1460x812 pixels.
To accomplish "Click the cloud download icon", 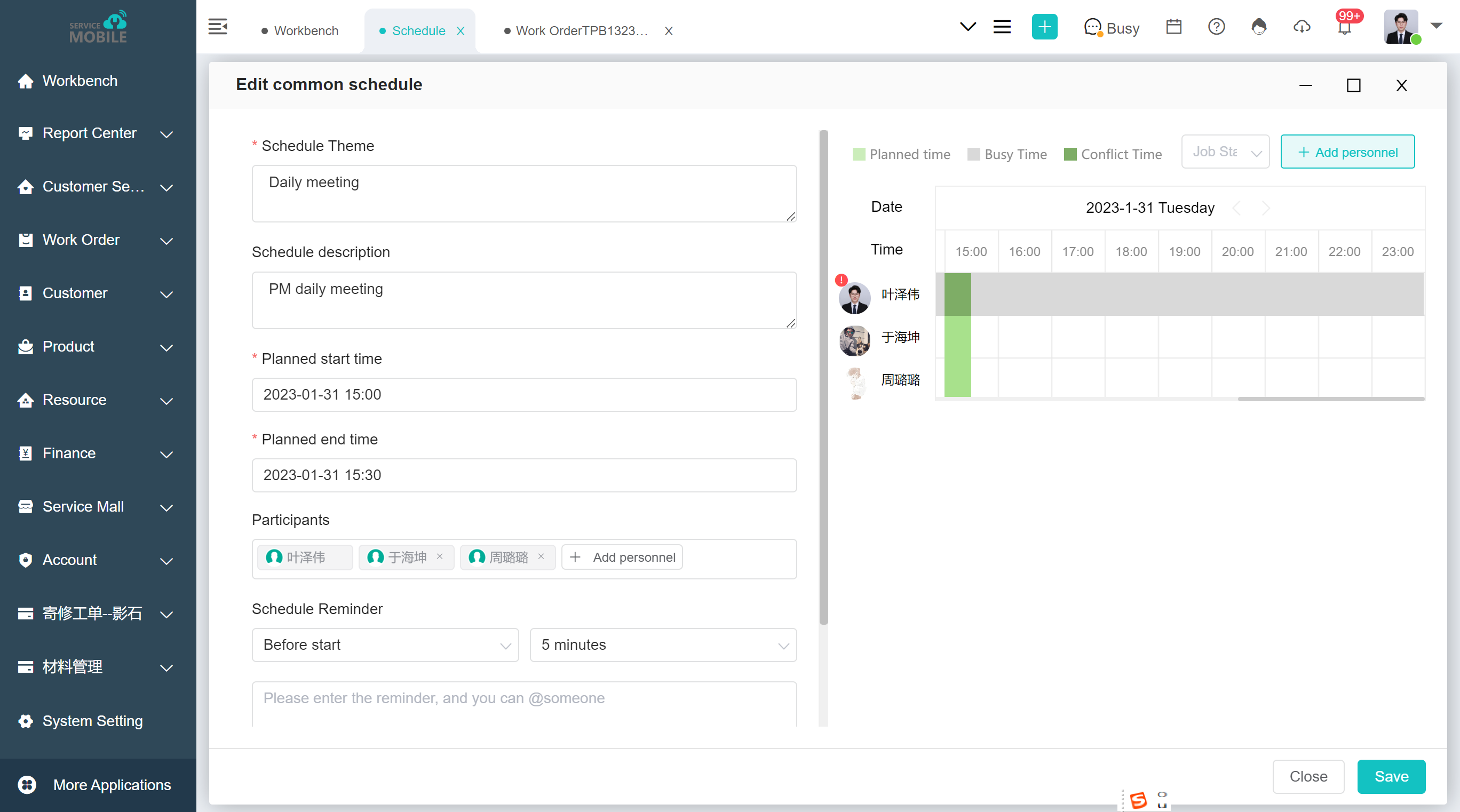I will [1302, 27].
